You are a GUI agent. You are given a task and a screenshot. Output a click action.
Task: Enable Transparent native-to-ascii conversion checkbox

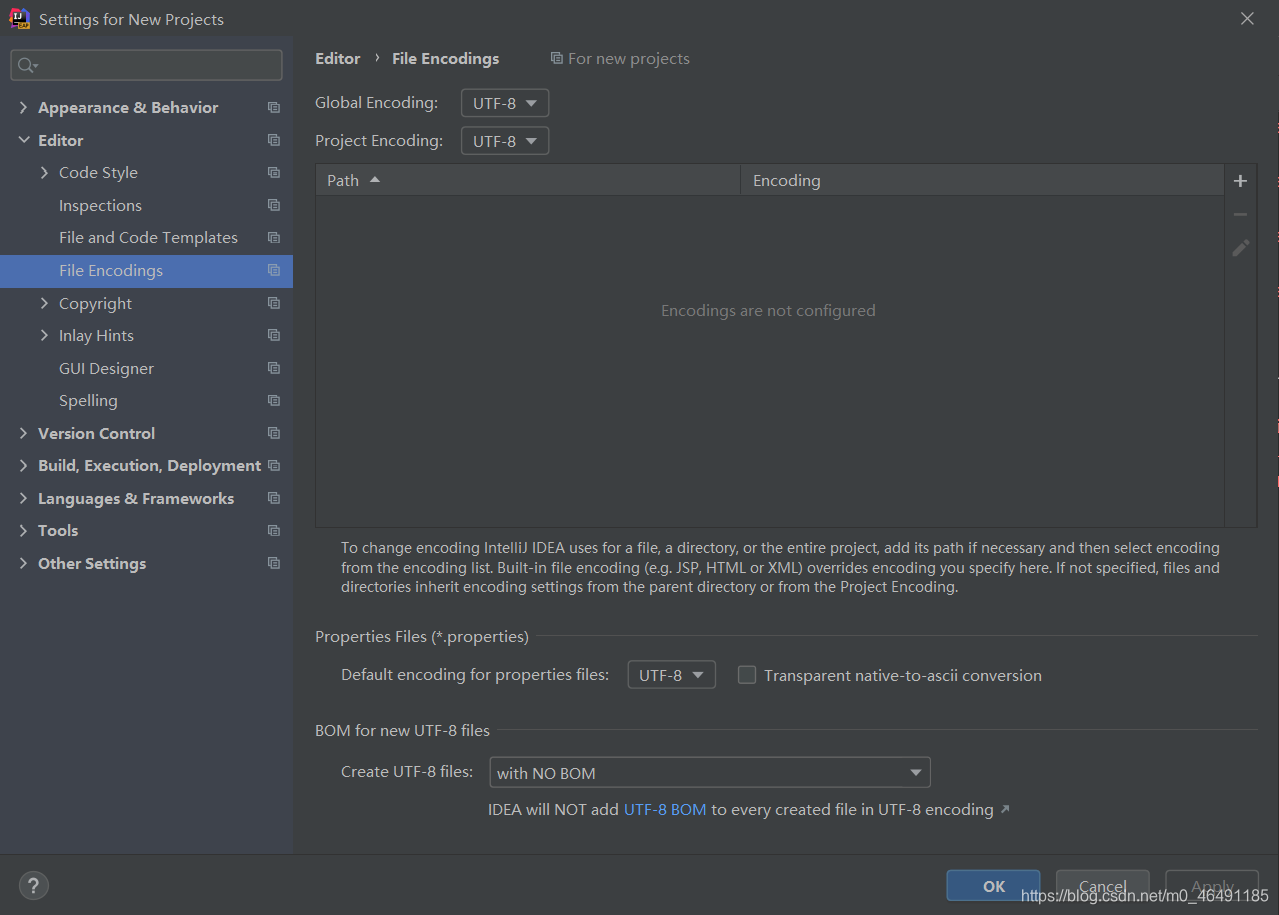747,675
